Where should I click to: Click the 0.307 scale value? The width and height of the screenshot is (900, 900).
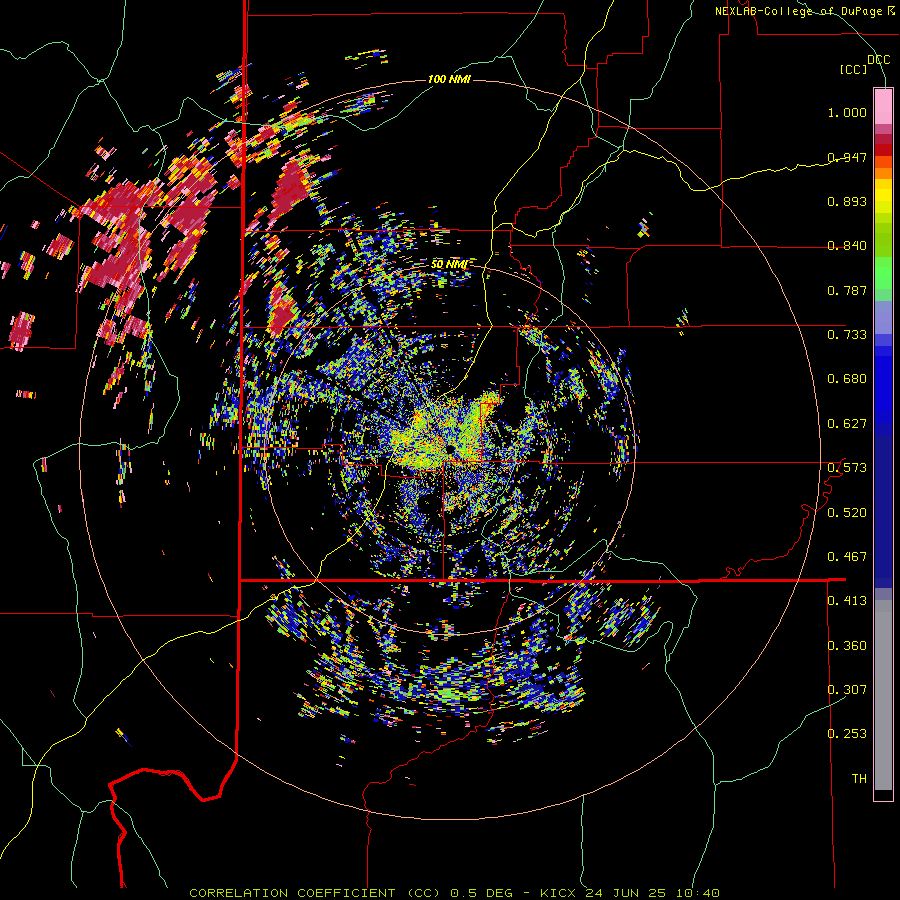pyautogui.click(x=847, y=689)
